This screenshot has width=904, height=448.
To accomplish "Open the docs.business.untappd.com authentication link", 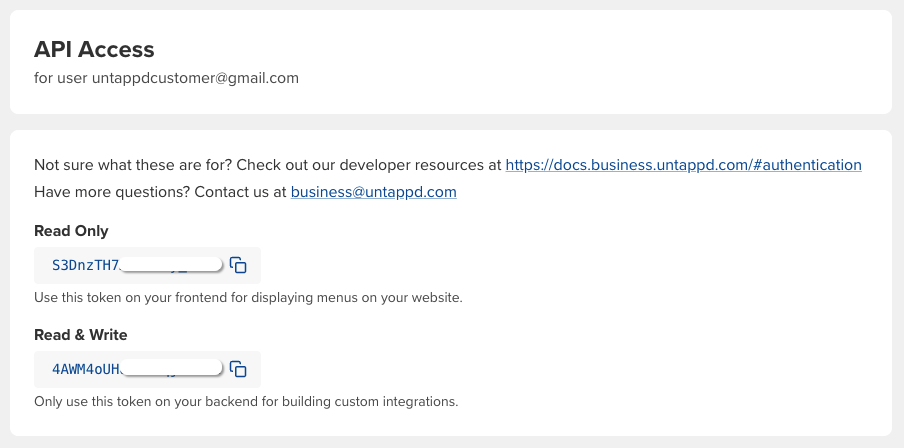I will pyautogui.click(x=683, y=165).
